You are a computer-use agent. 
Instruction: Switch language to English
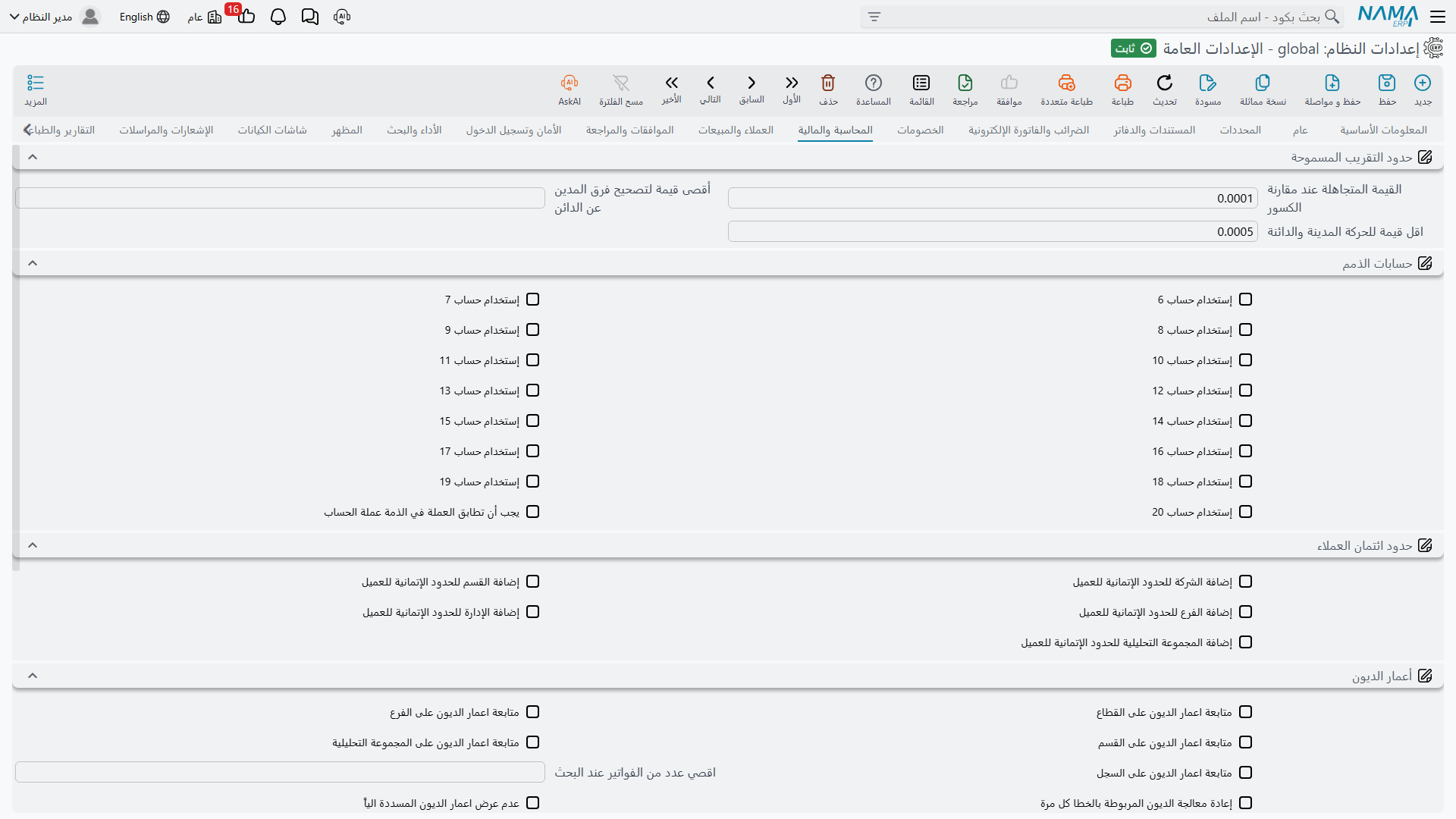(x=144, y=17)
